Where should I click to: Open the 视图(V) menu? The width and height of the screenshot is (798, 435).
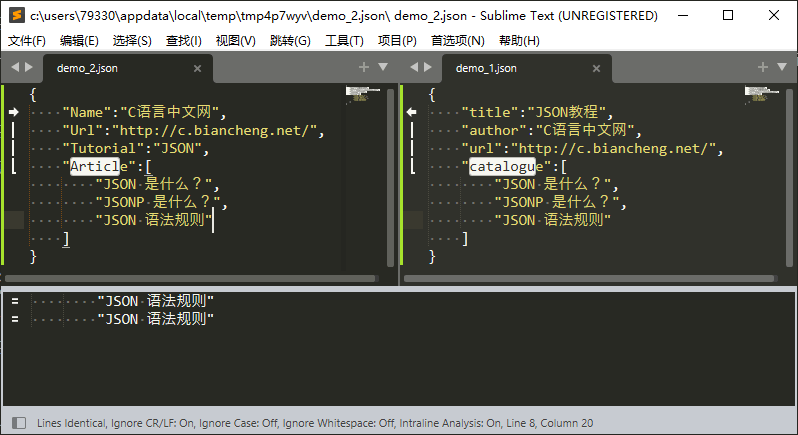[235, 41]
